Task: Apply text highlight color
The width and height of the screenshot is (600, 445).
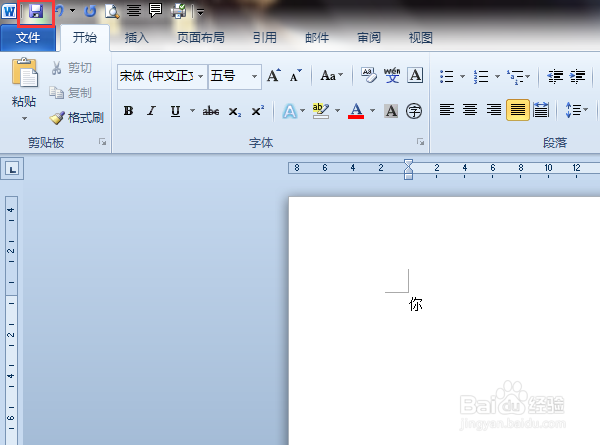Action: coord(321,111)
